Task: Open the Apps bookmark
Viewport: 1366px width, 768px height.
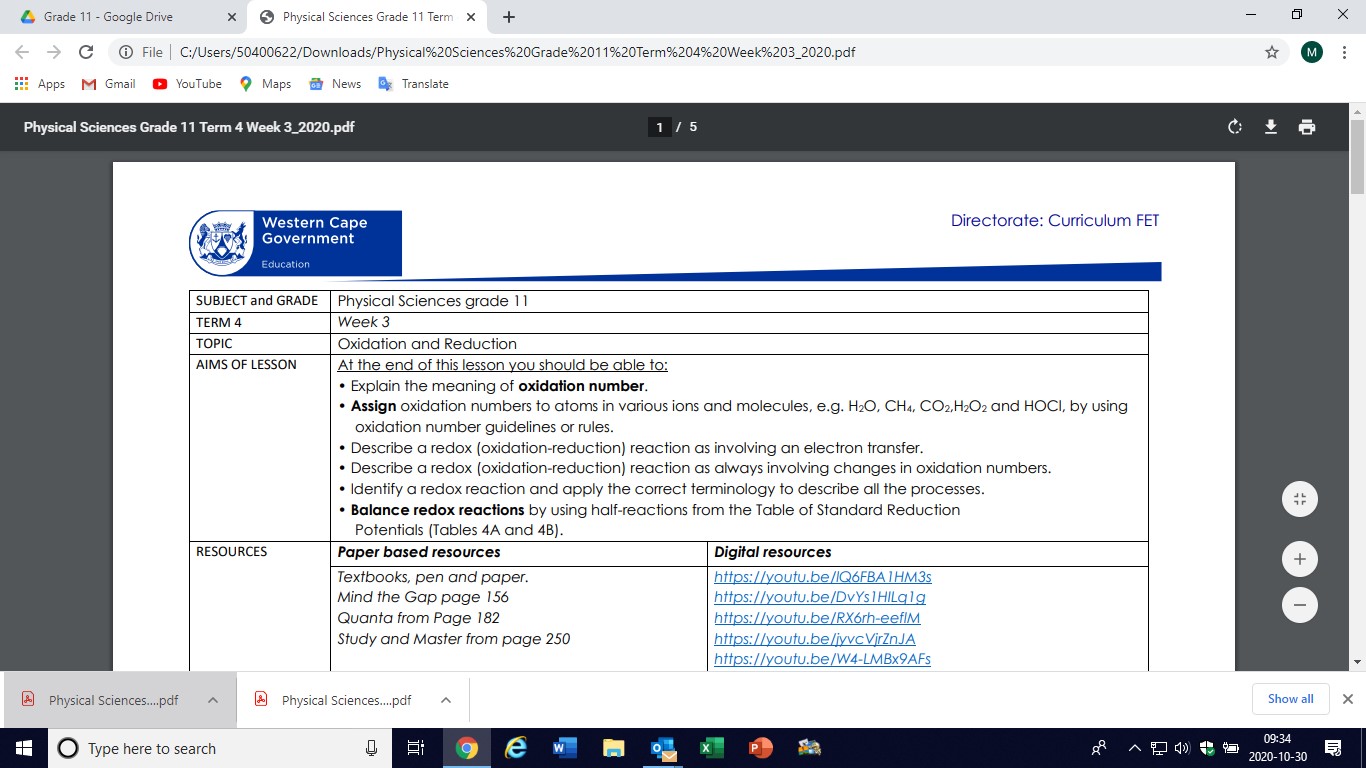Action: [40, 84]
